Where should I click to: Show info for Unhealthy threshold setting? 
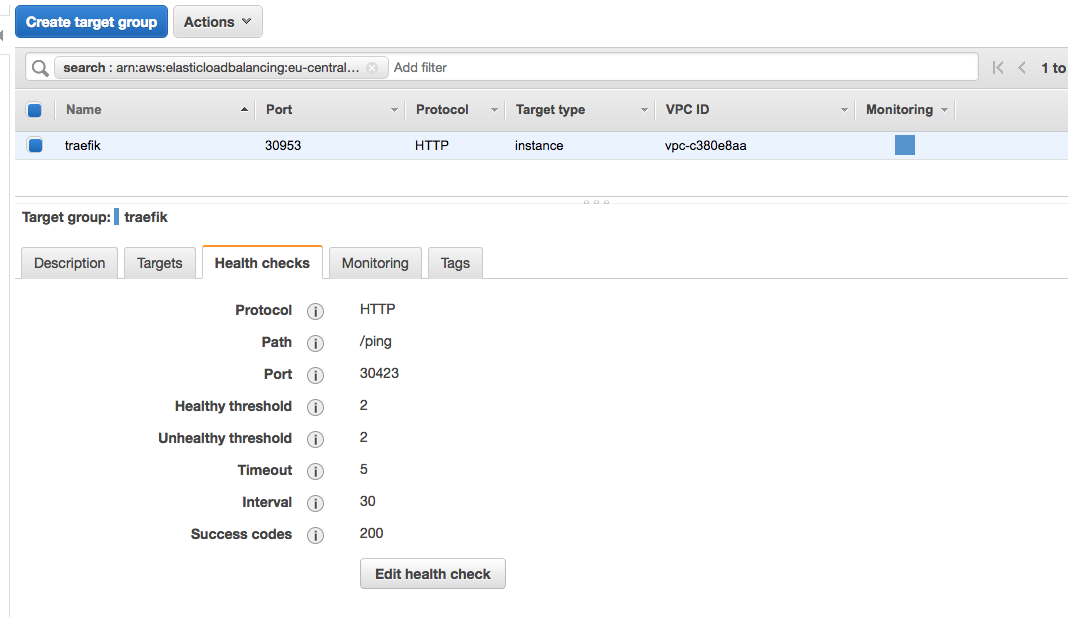tap(315, 439)
